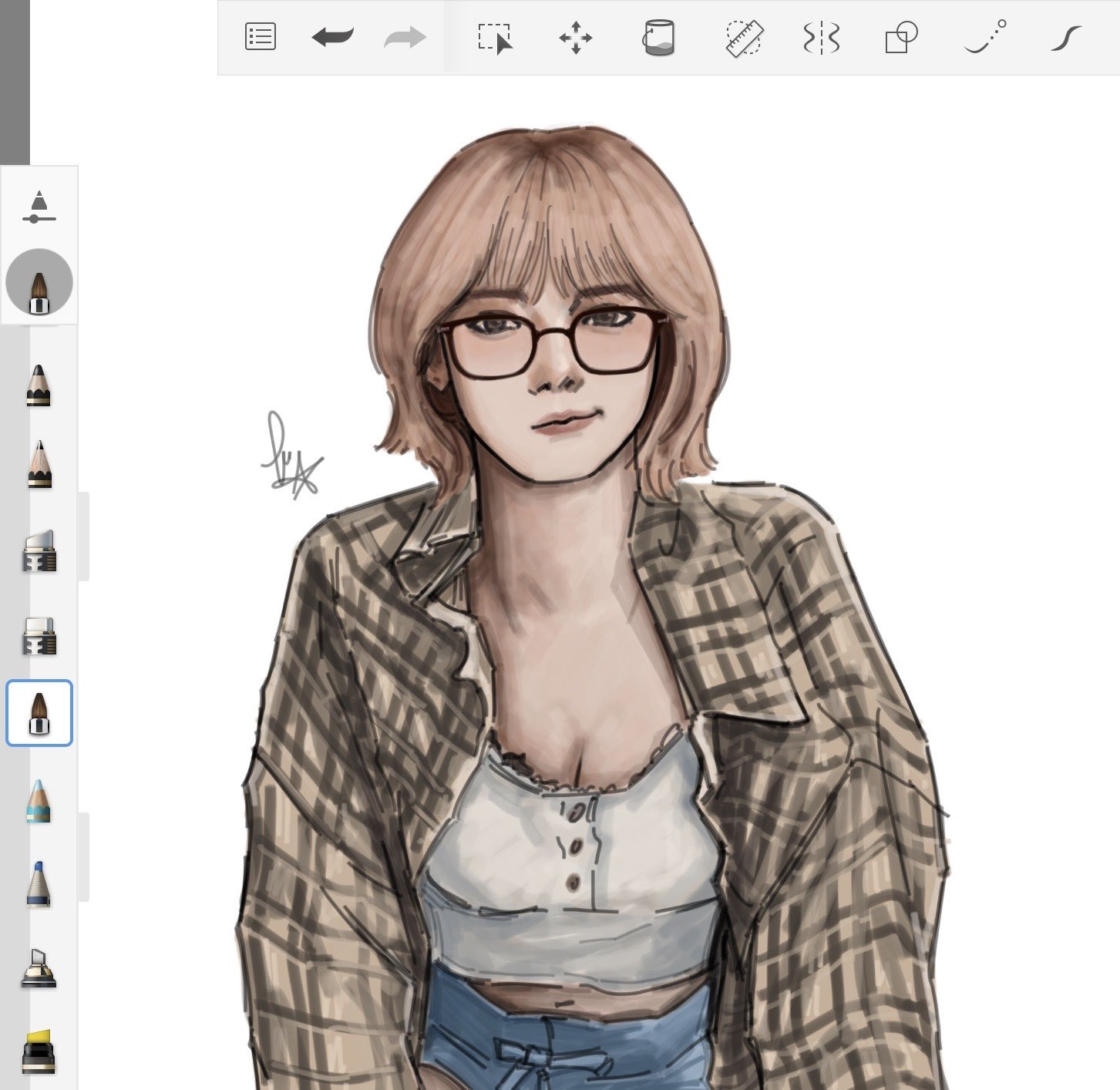The image size is (1120, 1090).
Task: Select the highlighted paint brush
Action: pyautogui.click(x=39, y=713)
